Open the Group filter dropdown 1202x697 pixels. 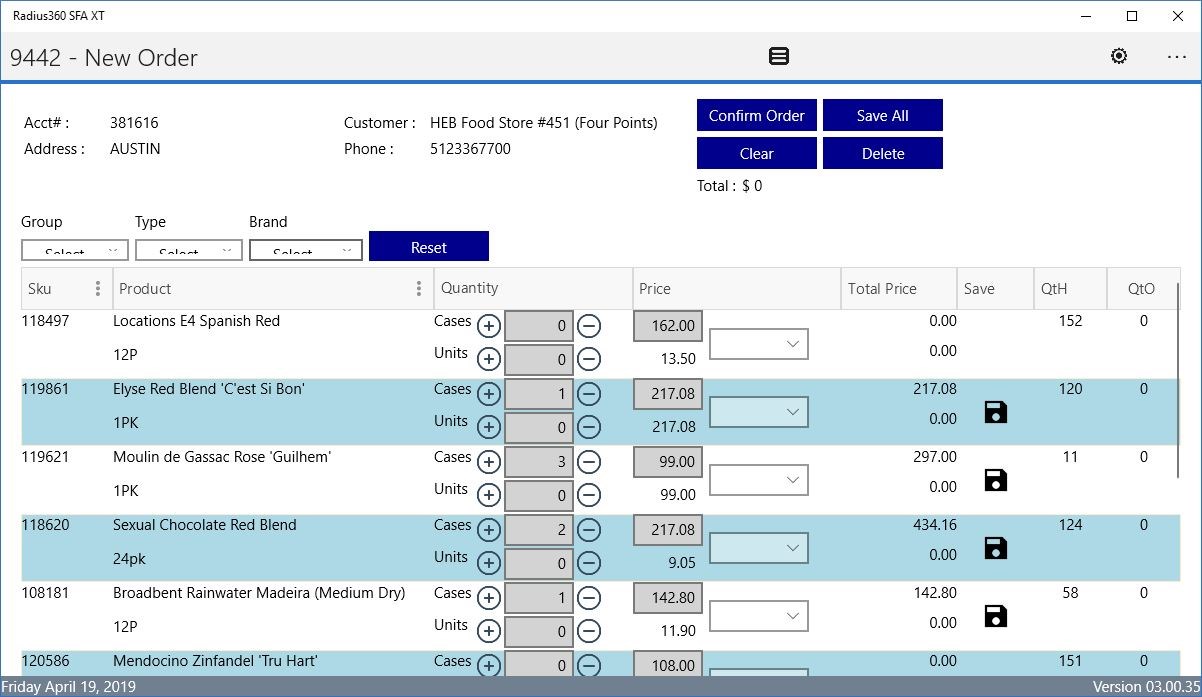coord(75,250)
